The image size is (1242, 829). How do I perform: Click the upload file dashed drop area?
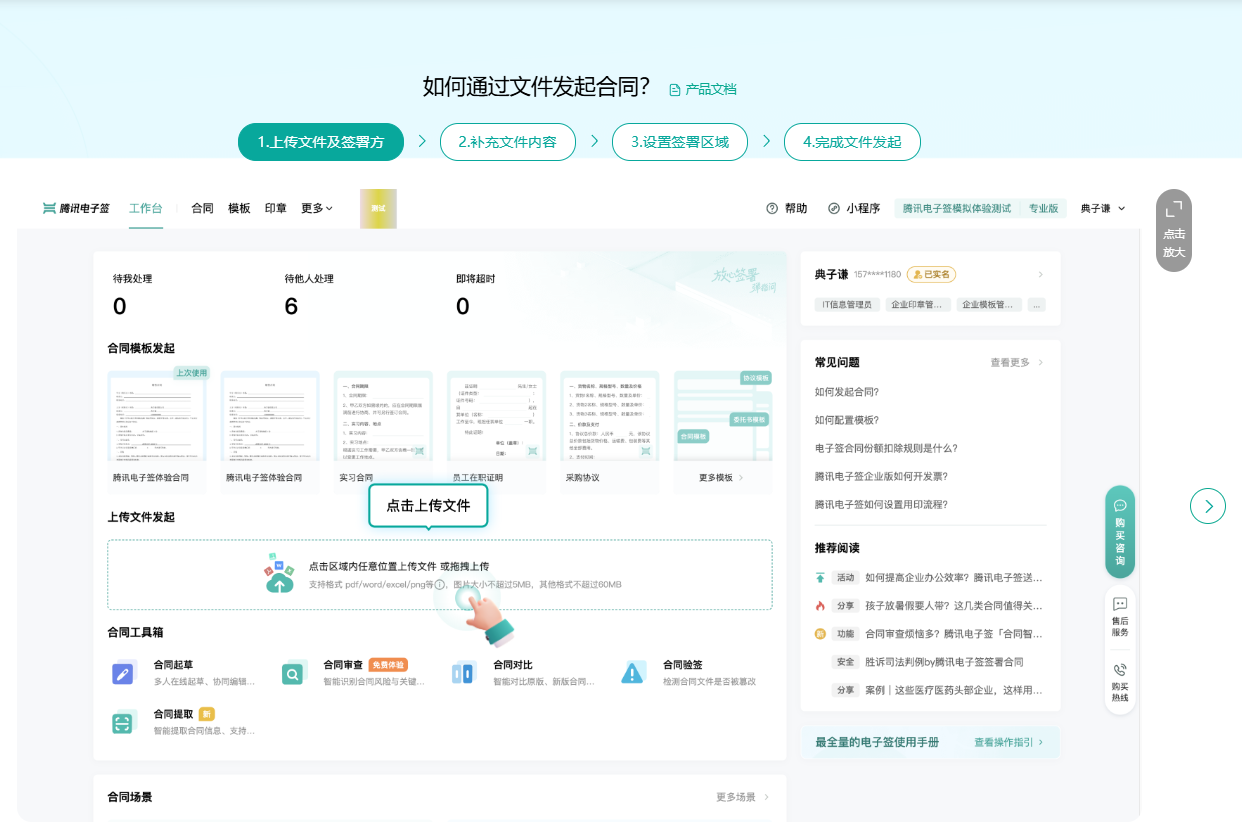pos(440,574)
